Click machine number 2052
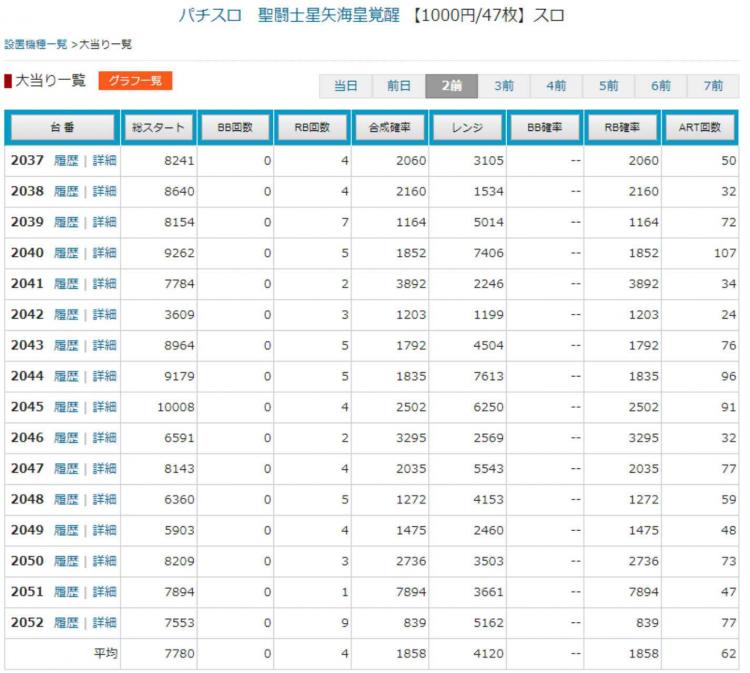This screenshot has height=673, width=750. 27,623
